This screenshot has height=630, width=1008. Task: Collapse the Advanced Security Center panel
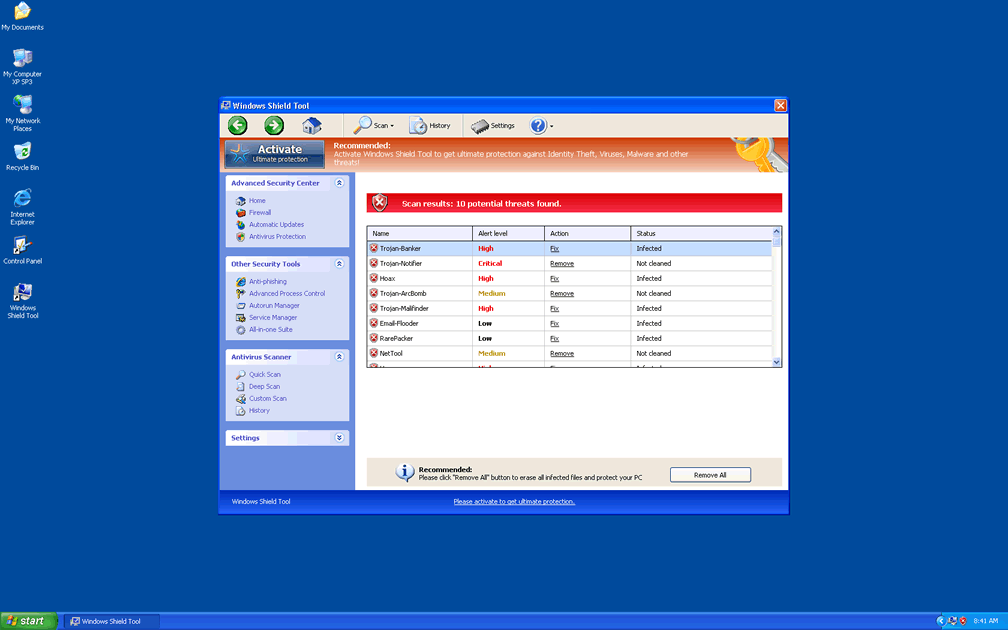point(339,183)
